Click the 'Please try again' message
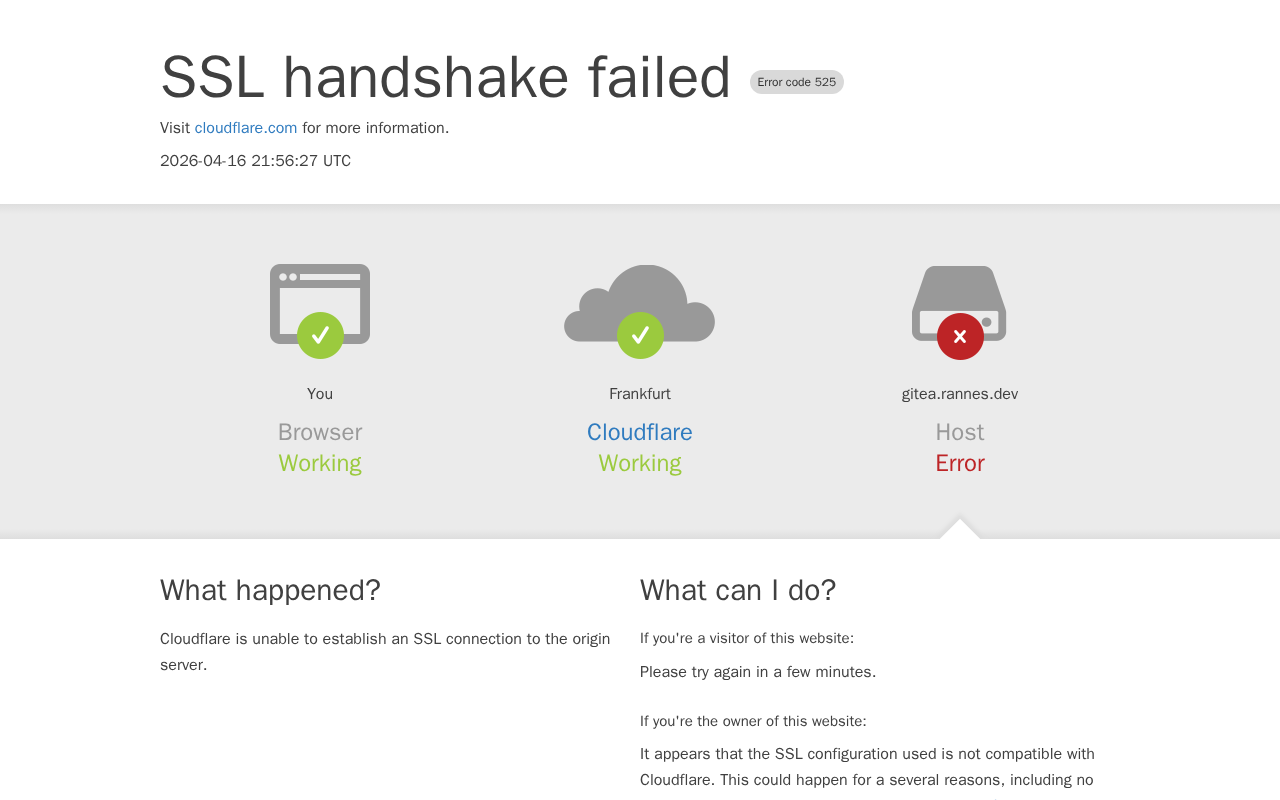Image resolution: width=1280 pixels, height=800 pixels. (758, 672)
